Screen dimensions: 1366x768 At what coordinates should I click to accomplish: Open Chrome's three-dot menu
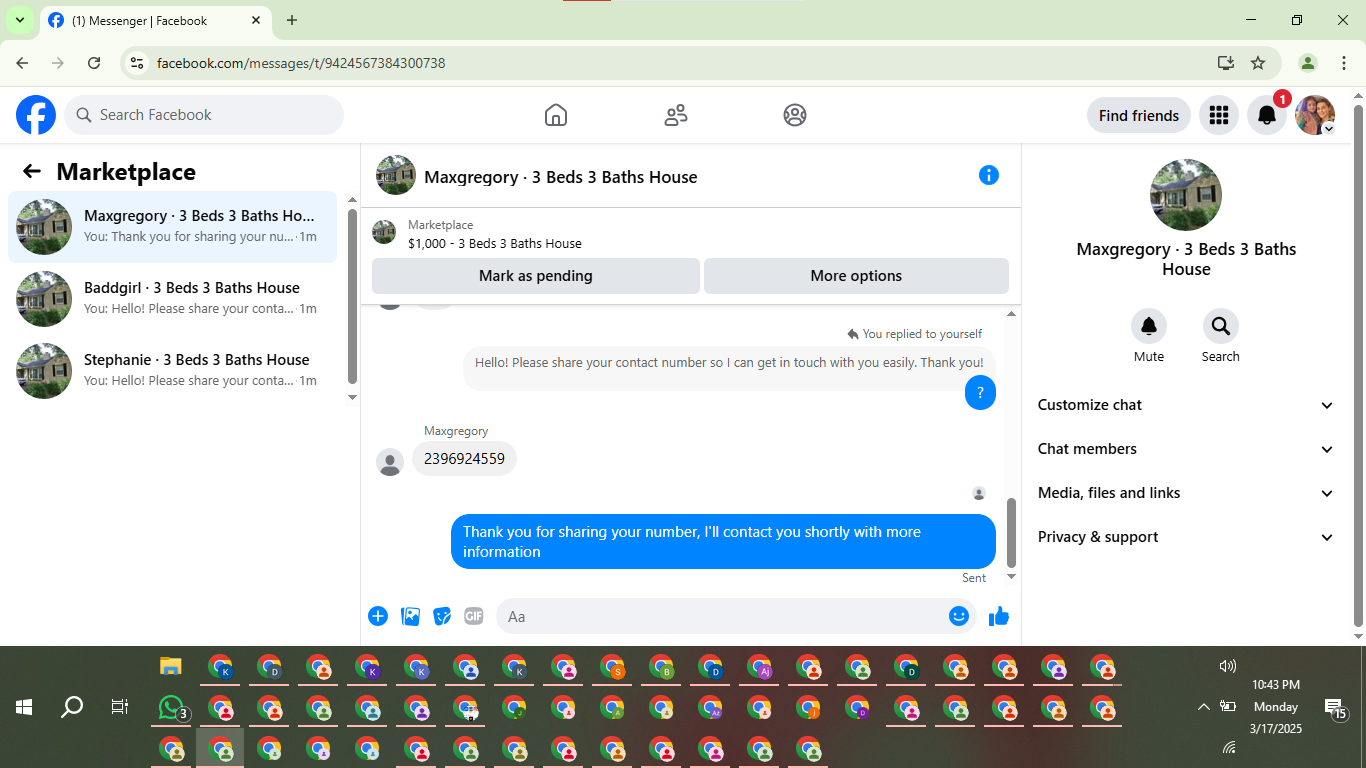pyautogui.click(x=1344, y=63)
